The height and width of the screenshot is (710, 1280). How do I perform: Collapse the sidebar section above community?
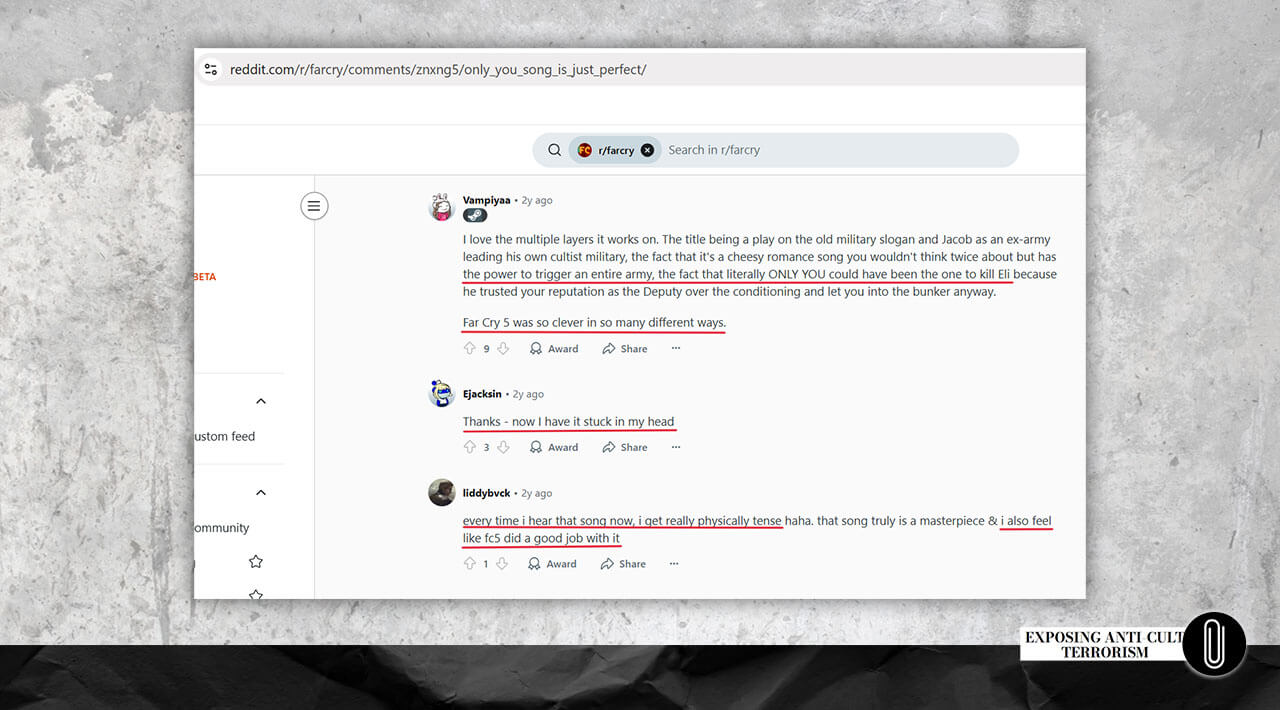pos(261,492)
